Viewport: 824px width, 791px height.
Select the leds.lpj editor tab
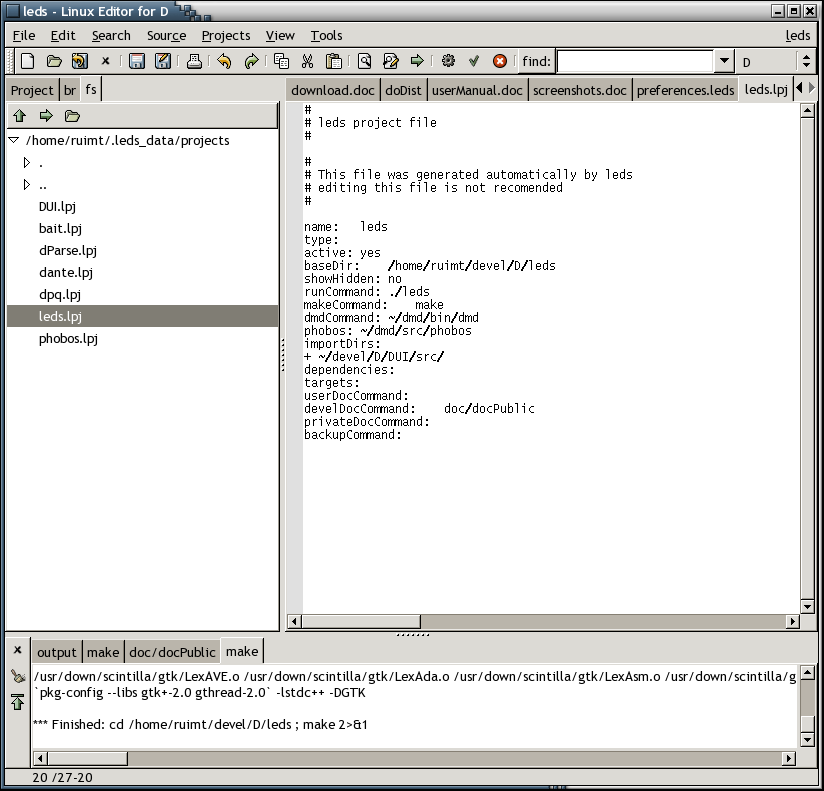[766, 89]
